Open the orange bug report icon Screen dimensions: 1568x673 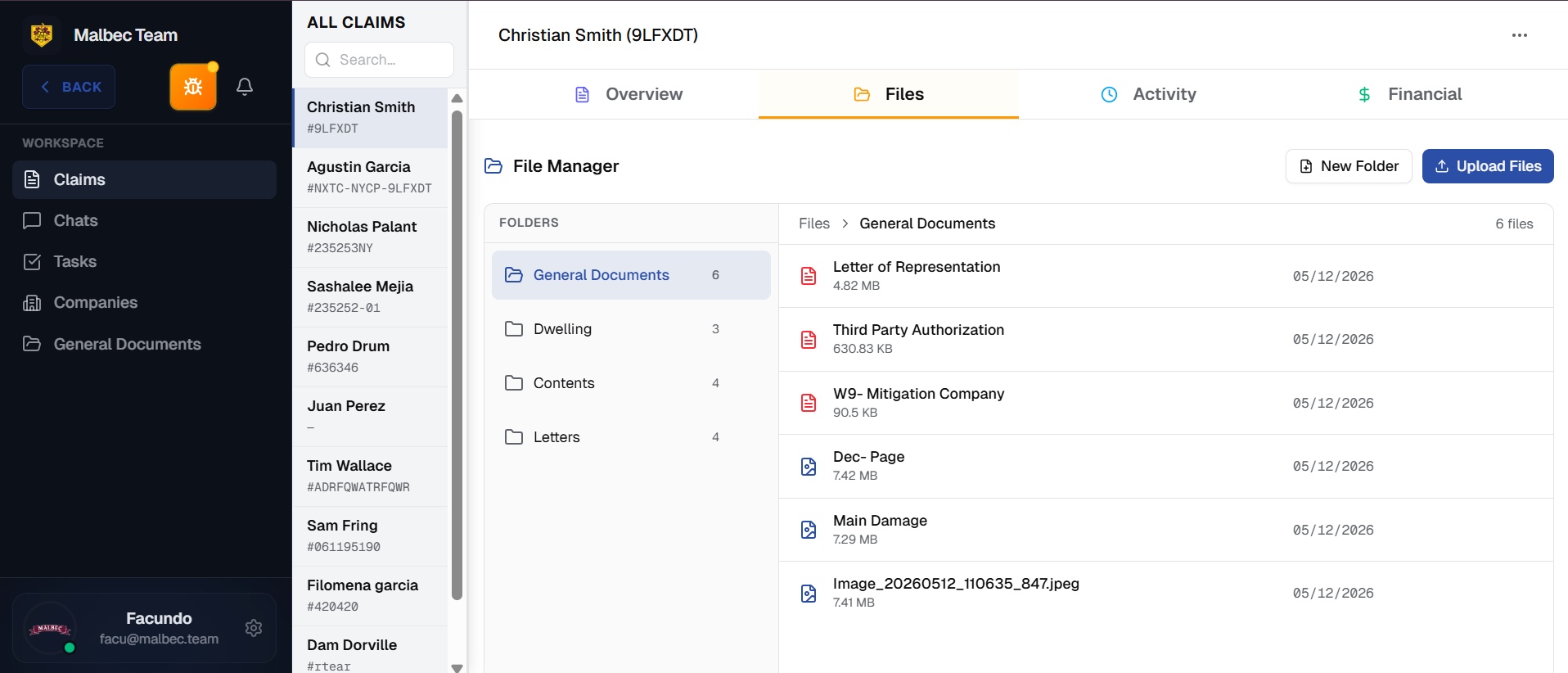(x=193, y=87)
